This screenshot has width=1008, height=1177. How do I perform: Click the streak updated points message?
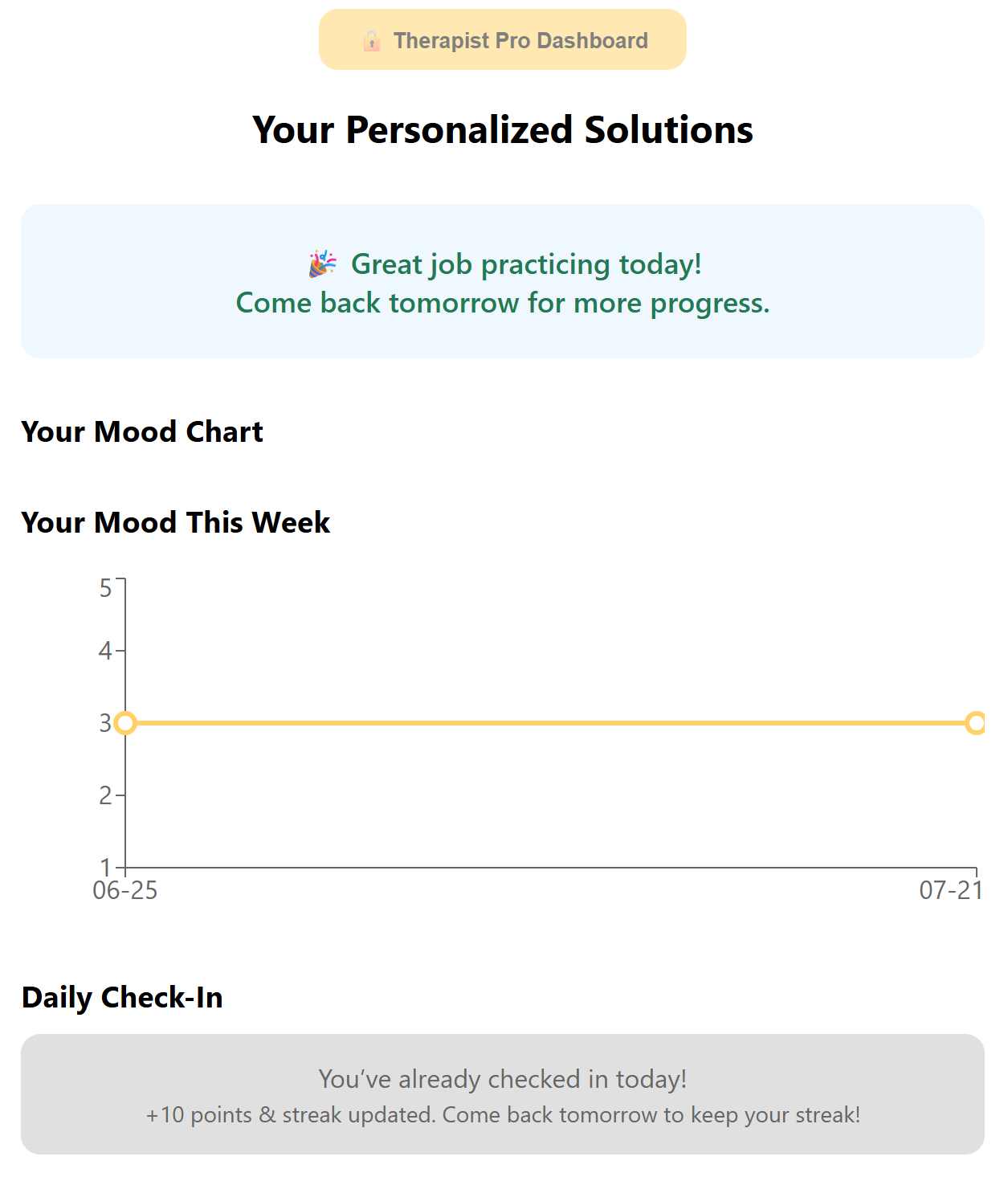pyautogui.click(x=503, y=1115)
